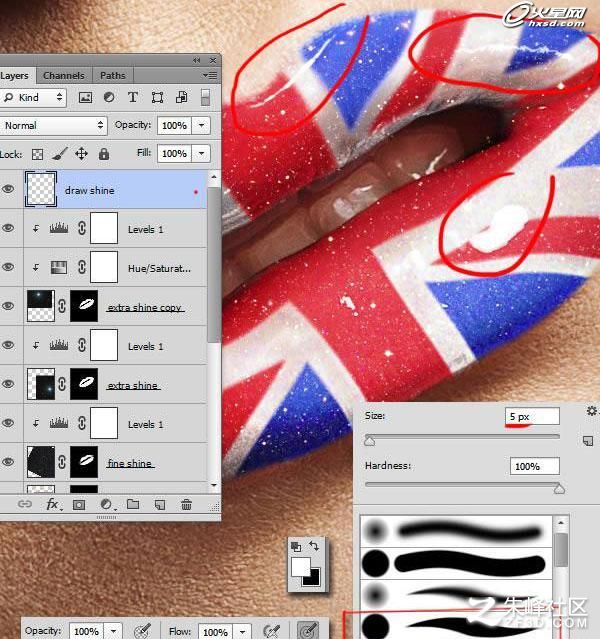Hide Levels 1 layer above fine shine
The height and width of the screenshot is (639, 600).
tap(8, 423)
